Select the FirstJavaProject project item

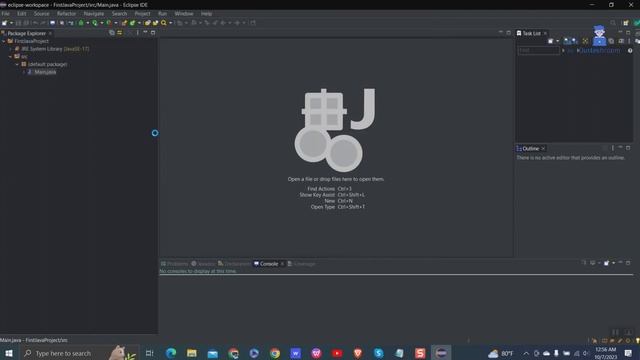31,41
